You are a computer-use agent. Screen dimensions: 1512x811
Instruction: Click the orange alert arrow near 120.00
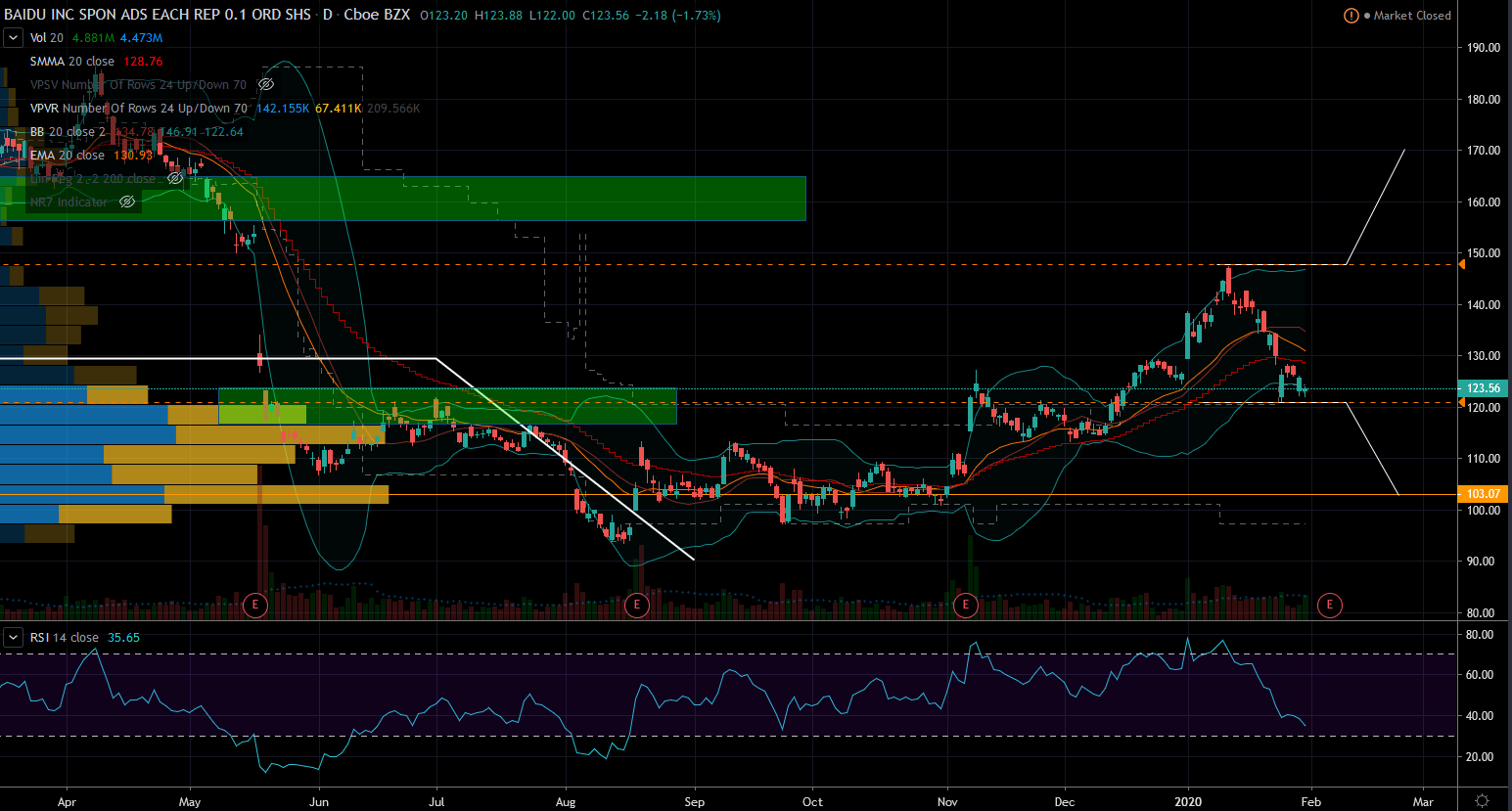1461,402
